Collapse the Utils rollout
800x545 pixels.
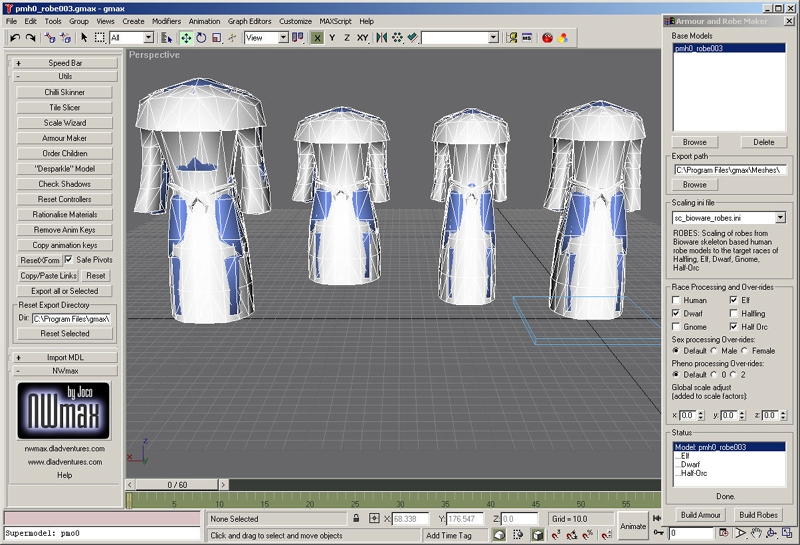pyautogui.click(x=65, y=76)
